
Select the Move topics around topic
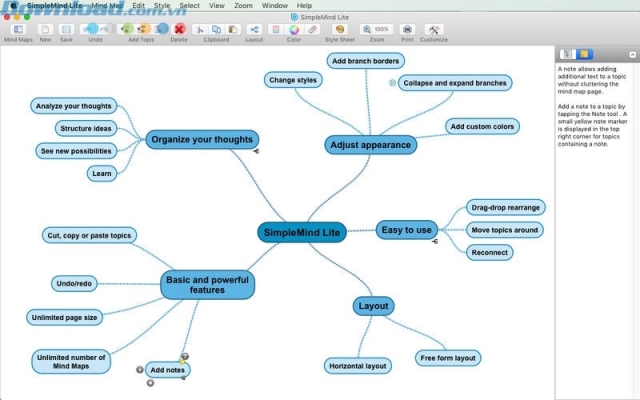505,230
